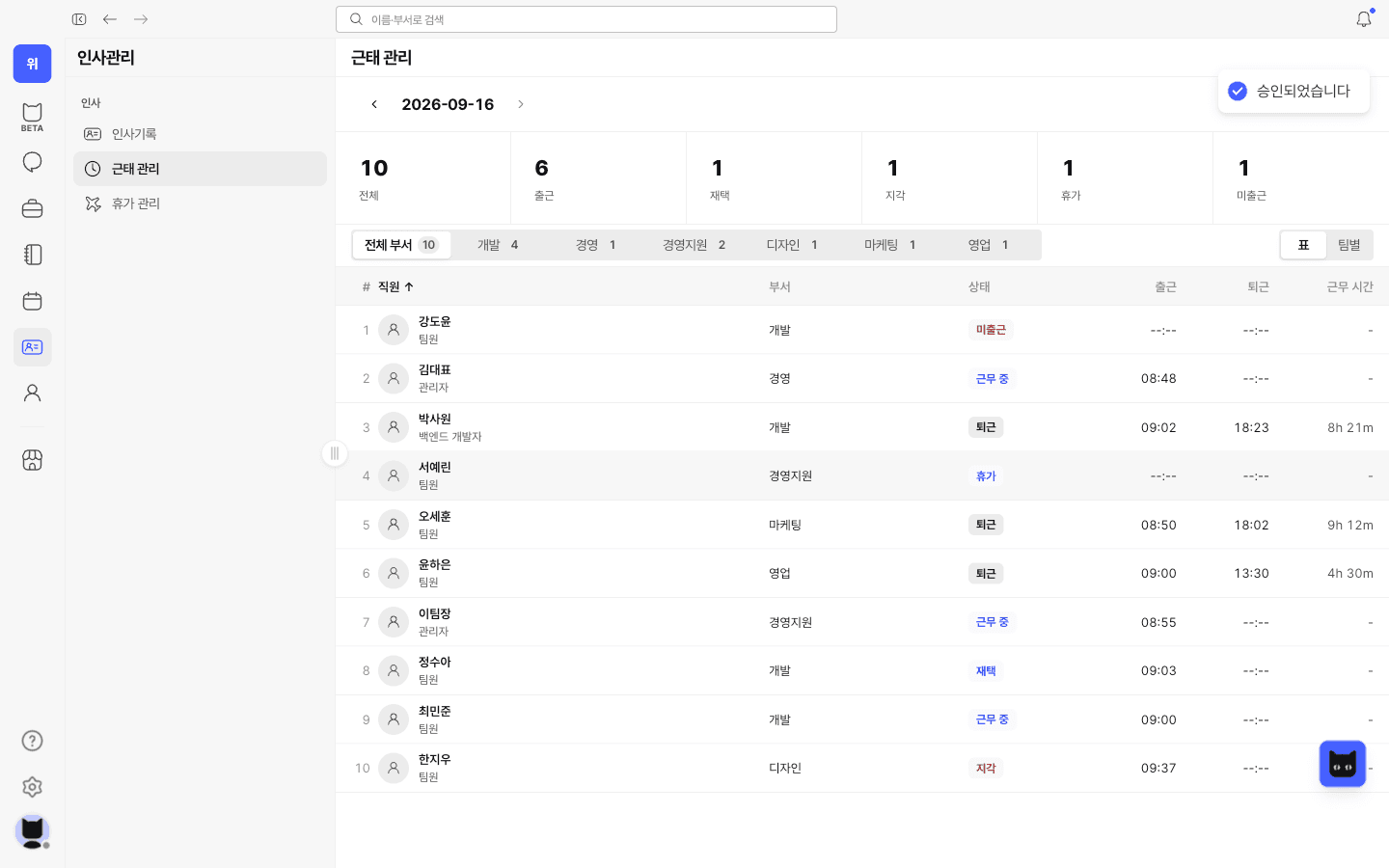The width and height of the screenshot is (1389, 868).
Task: Select the 경영지원 department tab
Action: pos(694,245)
